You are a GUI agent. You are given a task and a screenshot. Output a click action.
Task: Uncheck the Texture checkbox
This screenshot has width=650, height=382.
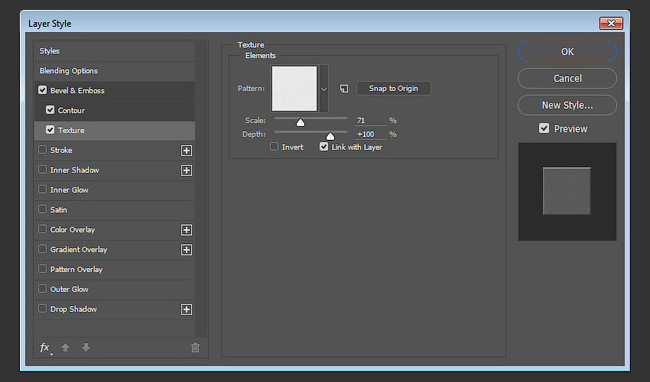pyautogui.click(x=50, y=130)
